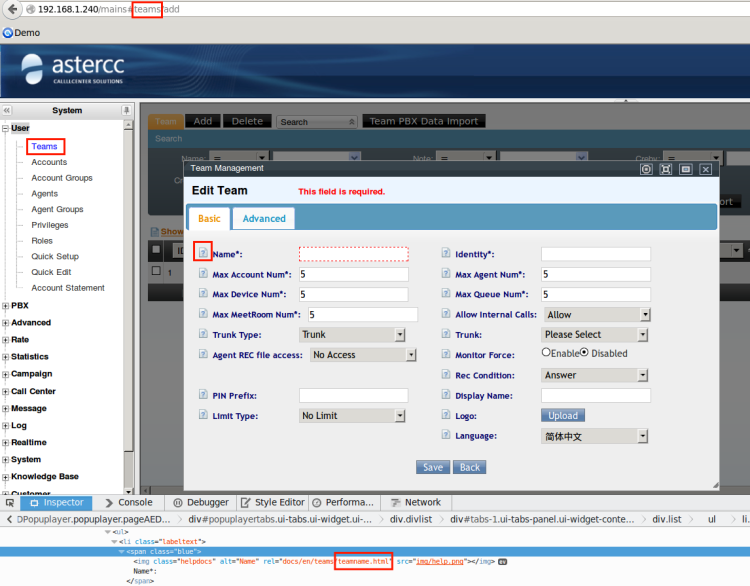Select Enable radio for Monitor Force
Image resolution: width=750 pixels, height=586 pixels.
coord(546,353)
